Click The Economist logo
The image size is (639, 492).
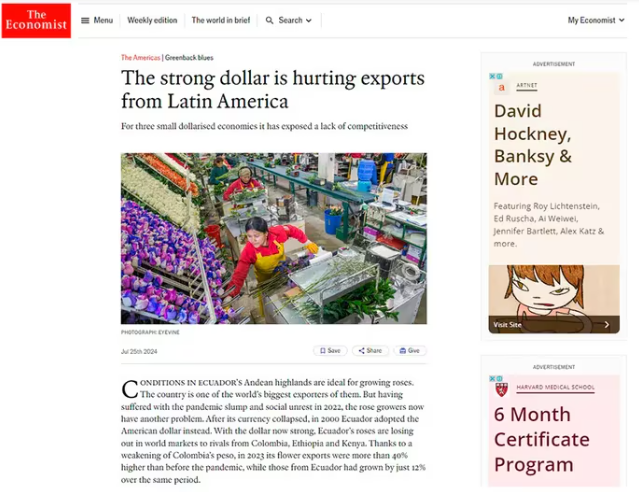(x=36, y=20)
